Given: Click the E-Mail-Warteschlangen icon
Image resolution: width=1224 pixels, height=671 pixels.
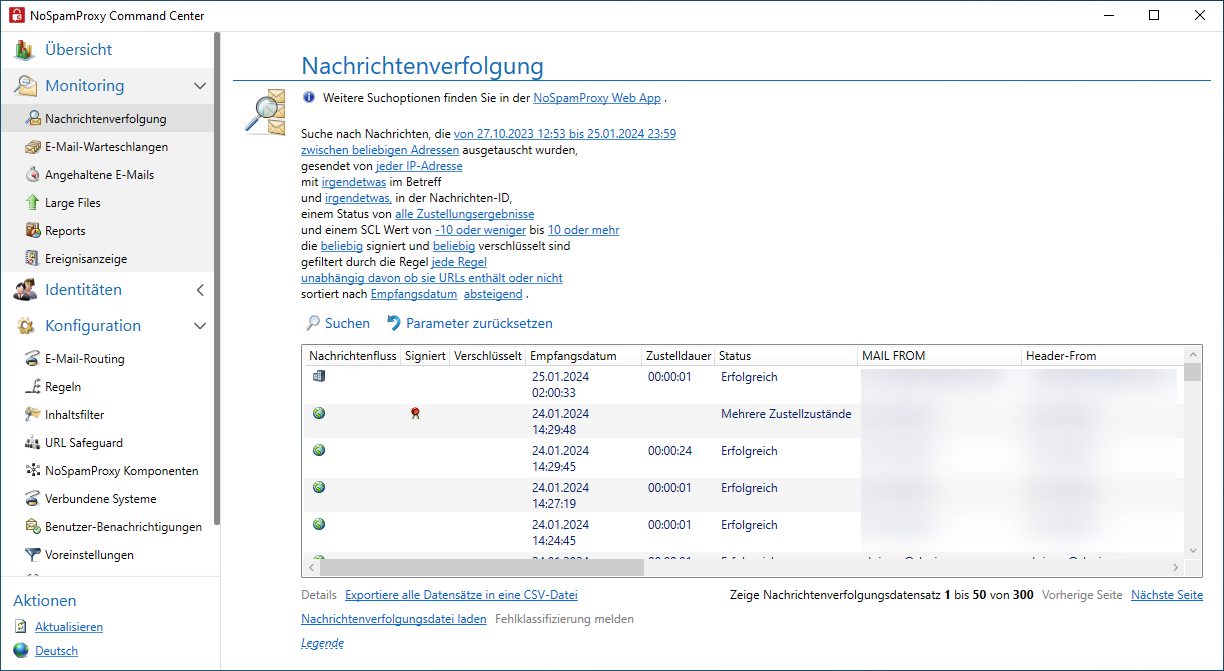Looking at the screenshot, I should pos(33,147).
